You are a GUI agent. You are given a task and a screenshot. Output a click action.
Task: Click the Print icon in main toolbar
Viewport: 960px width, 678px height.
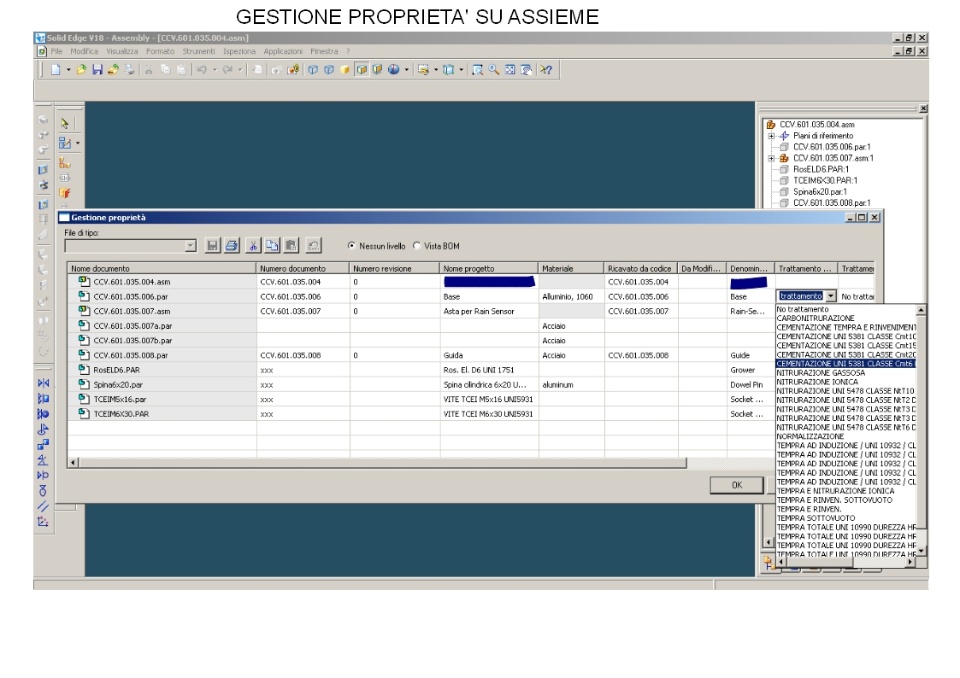point(129,70)
